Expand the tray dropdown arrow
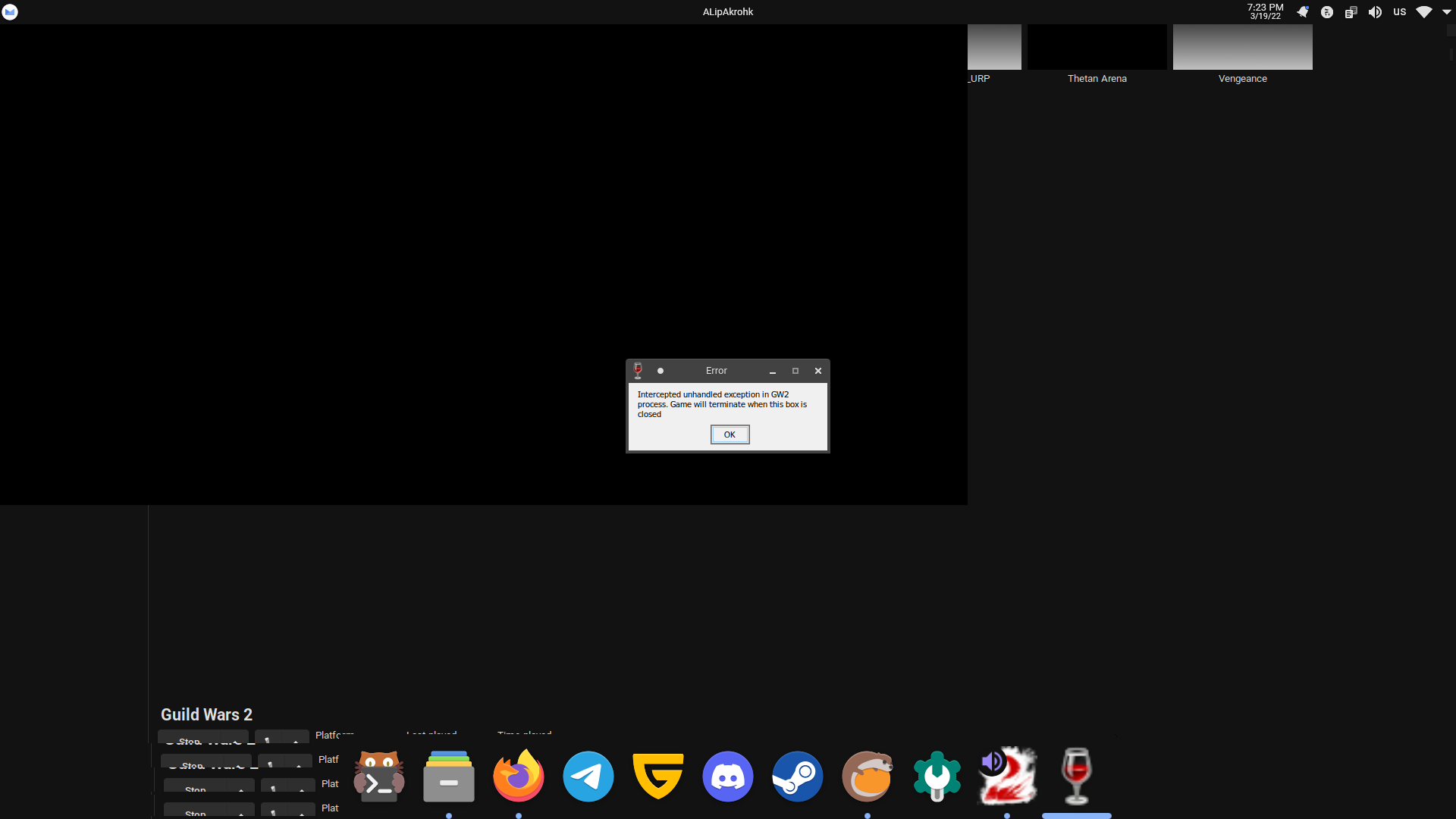Viewport: 1456px width, 819px height. click(x=1447, y=12)
